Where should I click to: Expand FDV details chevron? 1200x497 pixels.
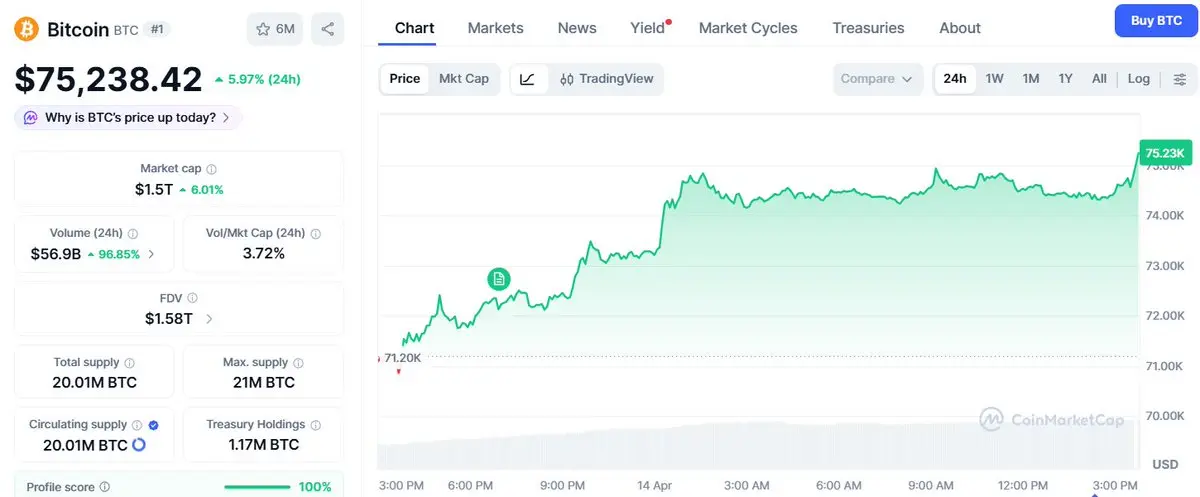[209, 319]
